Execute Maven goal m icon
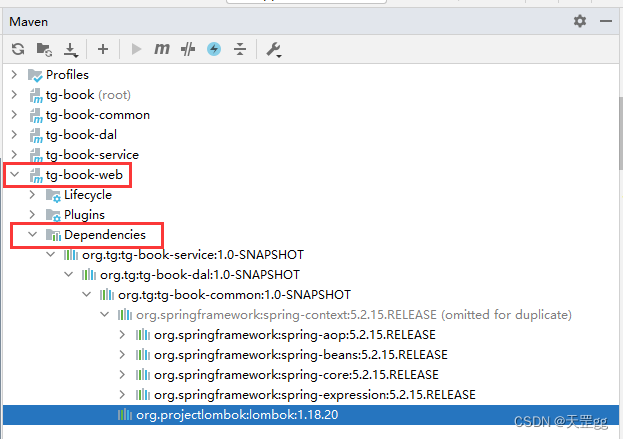This screenshot has height=439, width=623. 162,49
